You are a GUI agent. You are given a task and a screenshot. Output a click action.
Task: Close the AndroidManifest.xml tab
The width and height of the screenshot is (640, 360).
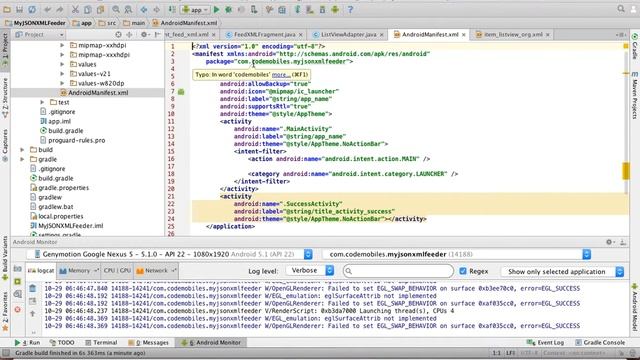(x=464, y=35)
